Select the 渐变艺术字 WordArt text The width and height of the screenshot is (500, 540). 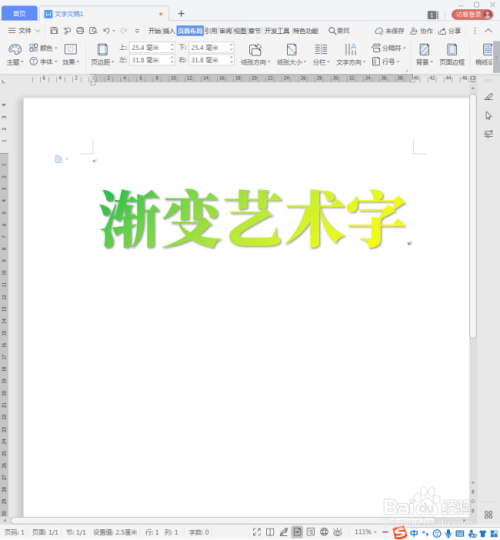point(253,218)
